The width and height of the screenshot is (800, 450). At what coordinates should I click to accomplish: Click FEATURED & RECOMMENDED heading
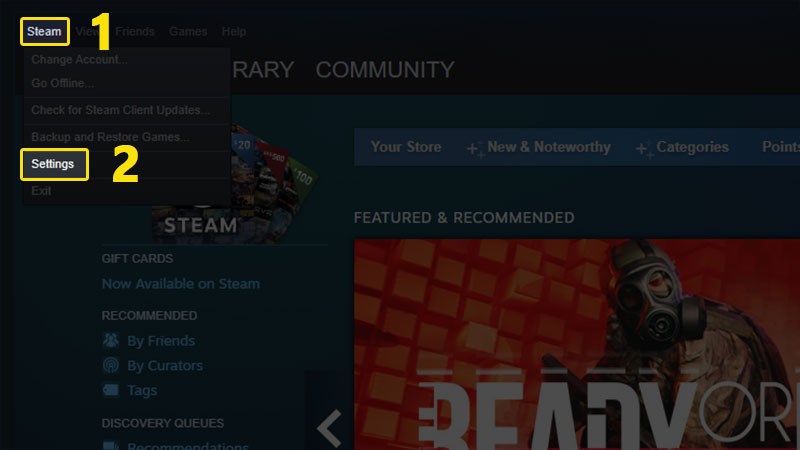[x=464, y=218]
